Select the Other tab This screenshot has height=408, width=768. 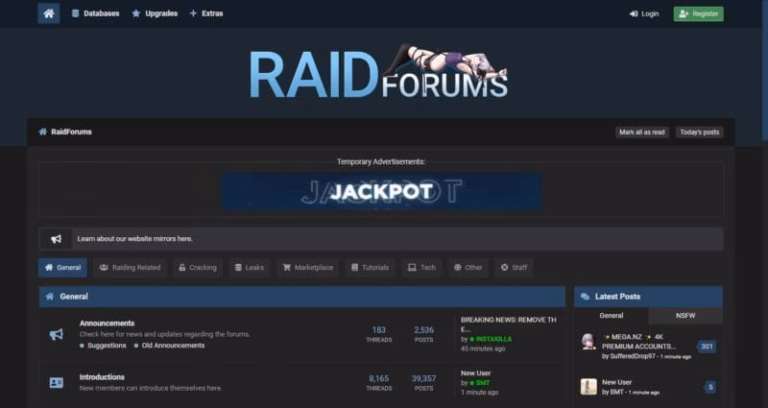(x=468, y=267)
